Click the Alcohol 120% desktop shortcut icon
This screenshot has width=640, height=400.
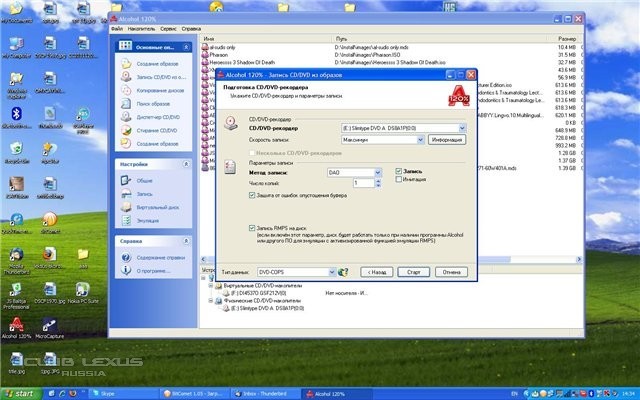17,324
